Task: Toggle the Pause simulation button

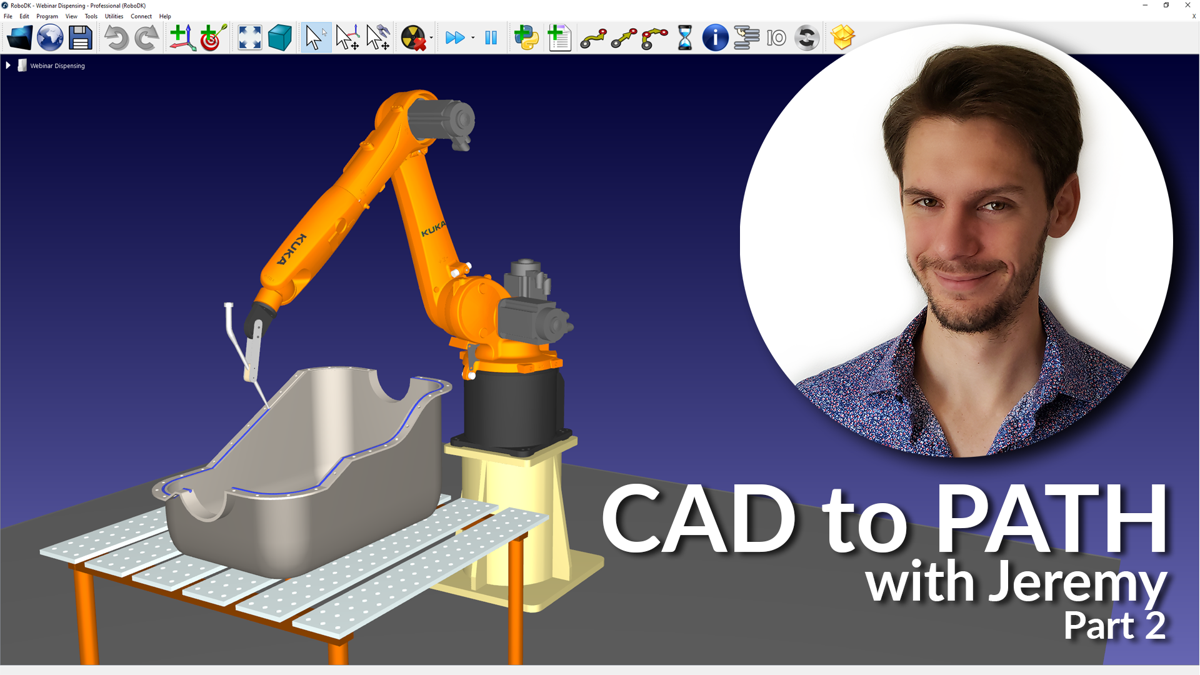Action: (x=491, y=38)
